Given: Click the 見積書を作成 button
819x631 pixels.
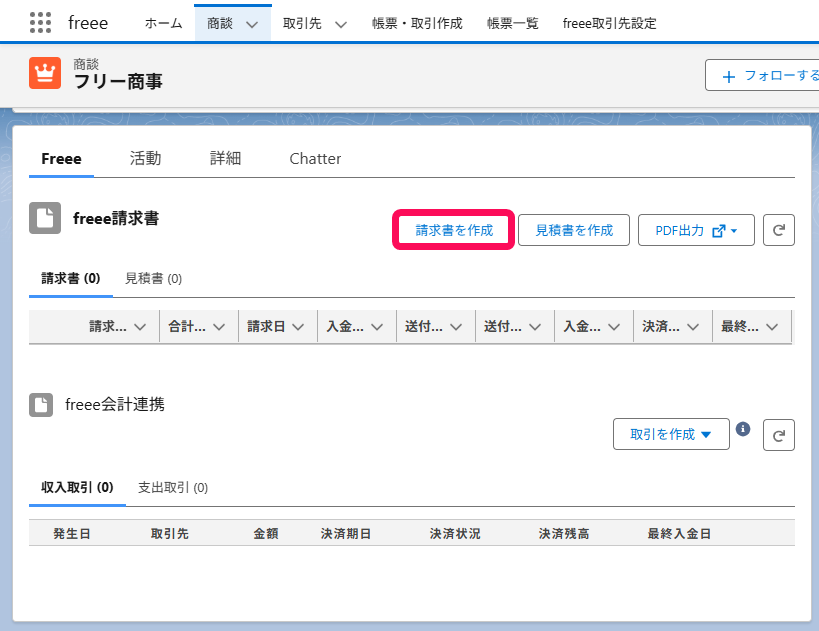Looking at the screenshot, I should coord(574,230).
